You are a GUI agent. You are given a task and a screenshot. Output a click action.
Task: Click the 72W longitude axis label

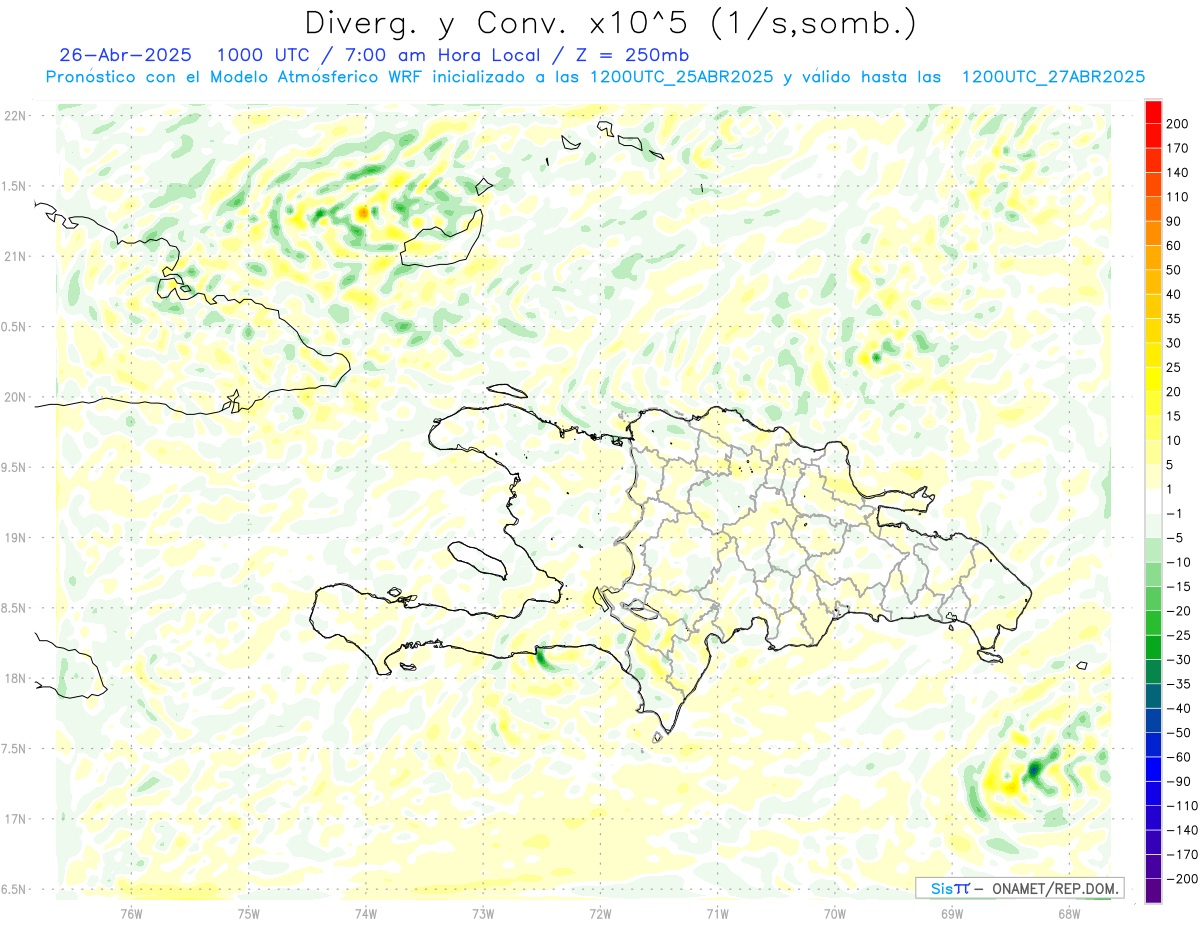(600, 913)
